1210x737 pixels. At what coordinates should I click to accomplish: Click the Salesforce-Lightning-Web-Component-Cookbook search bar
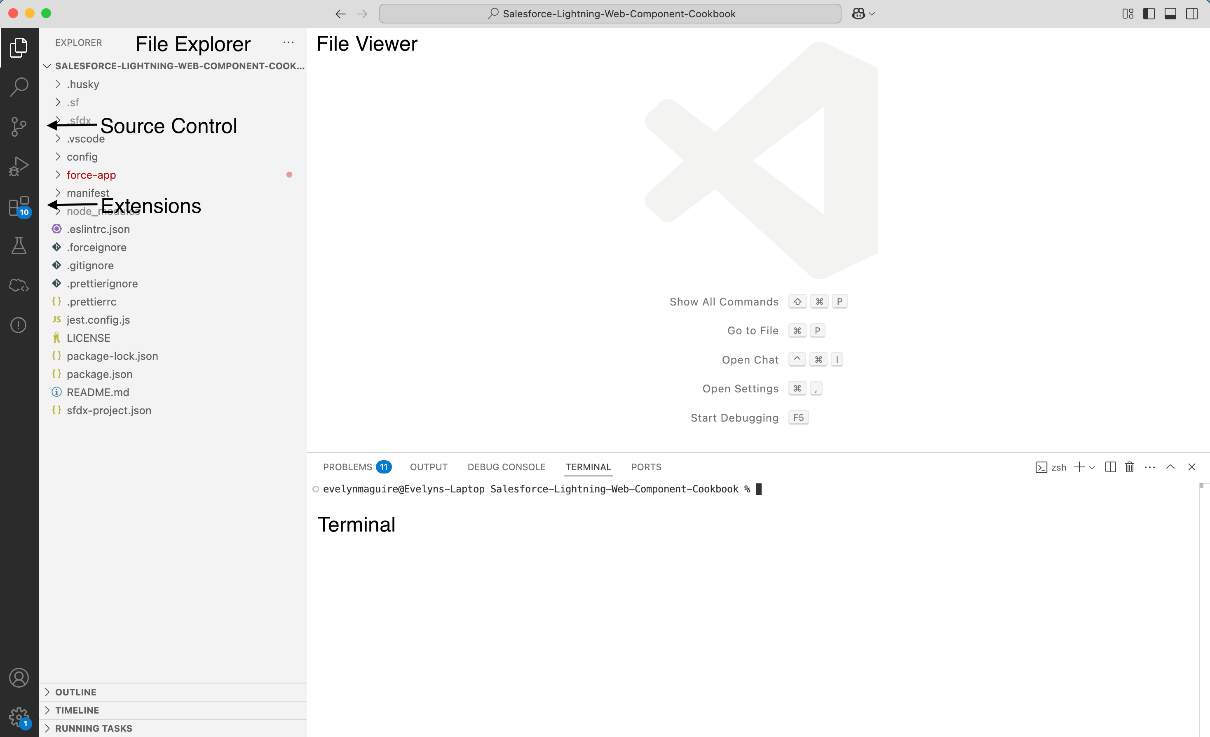[616, 13]
